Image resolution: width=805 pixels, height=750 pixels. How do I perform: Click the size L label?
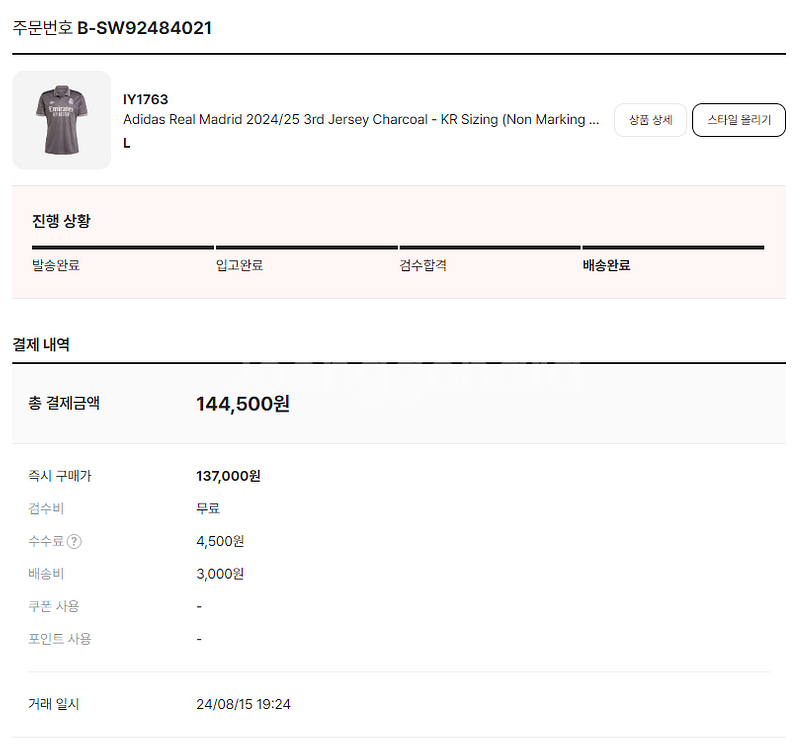click(x=127, y=143)
